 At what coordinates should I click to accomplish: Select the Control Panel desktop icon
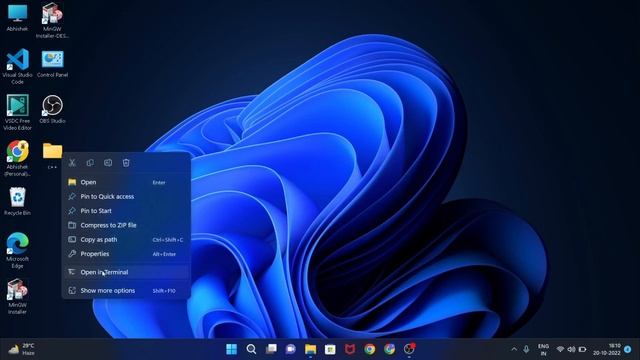point(52,63)
